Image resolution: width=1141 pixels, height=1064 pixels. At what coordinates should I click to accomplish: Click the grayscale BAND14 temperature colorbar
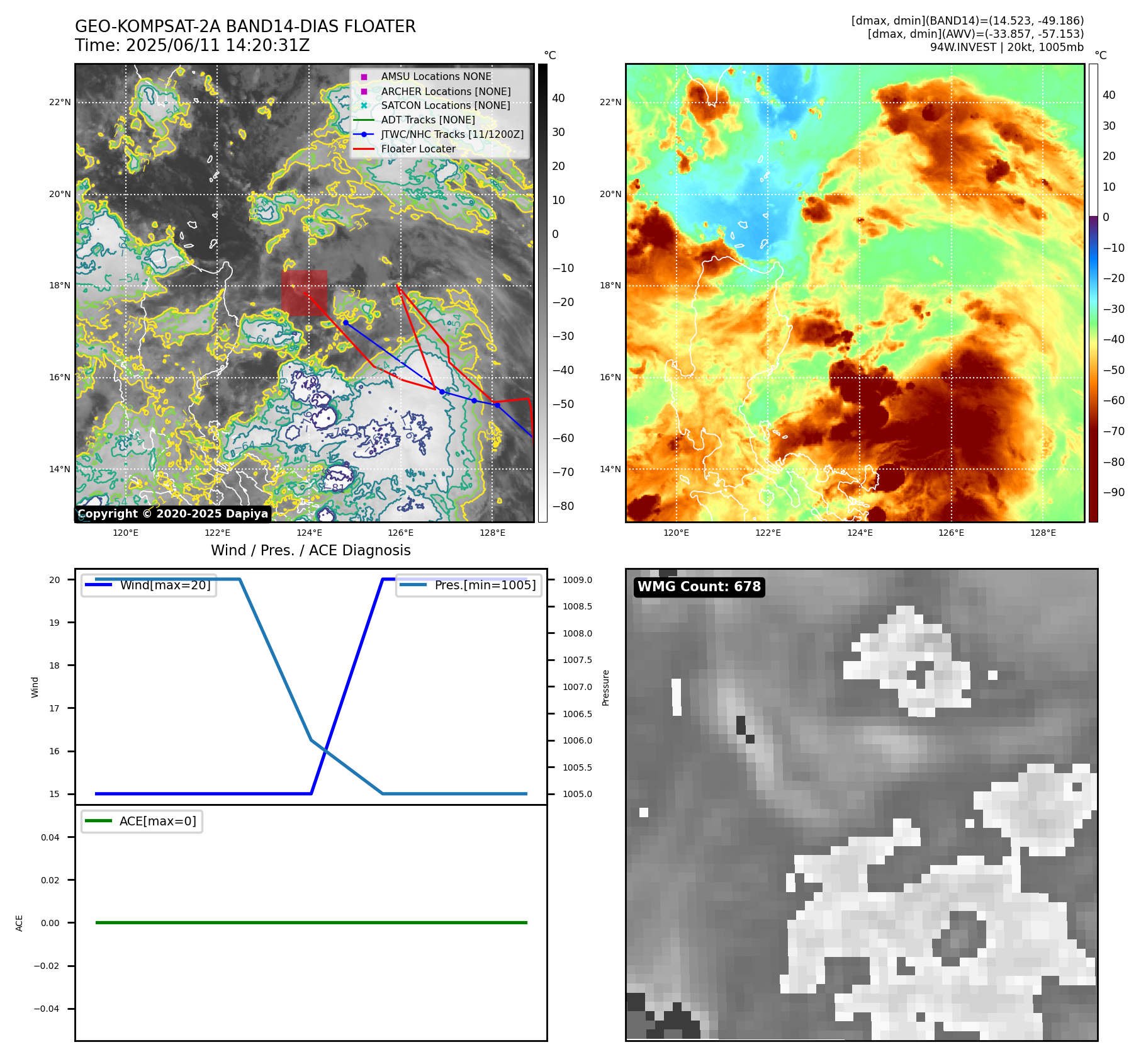coord(542,293)
